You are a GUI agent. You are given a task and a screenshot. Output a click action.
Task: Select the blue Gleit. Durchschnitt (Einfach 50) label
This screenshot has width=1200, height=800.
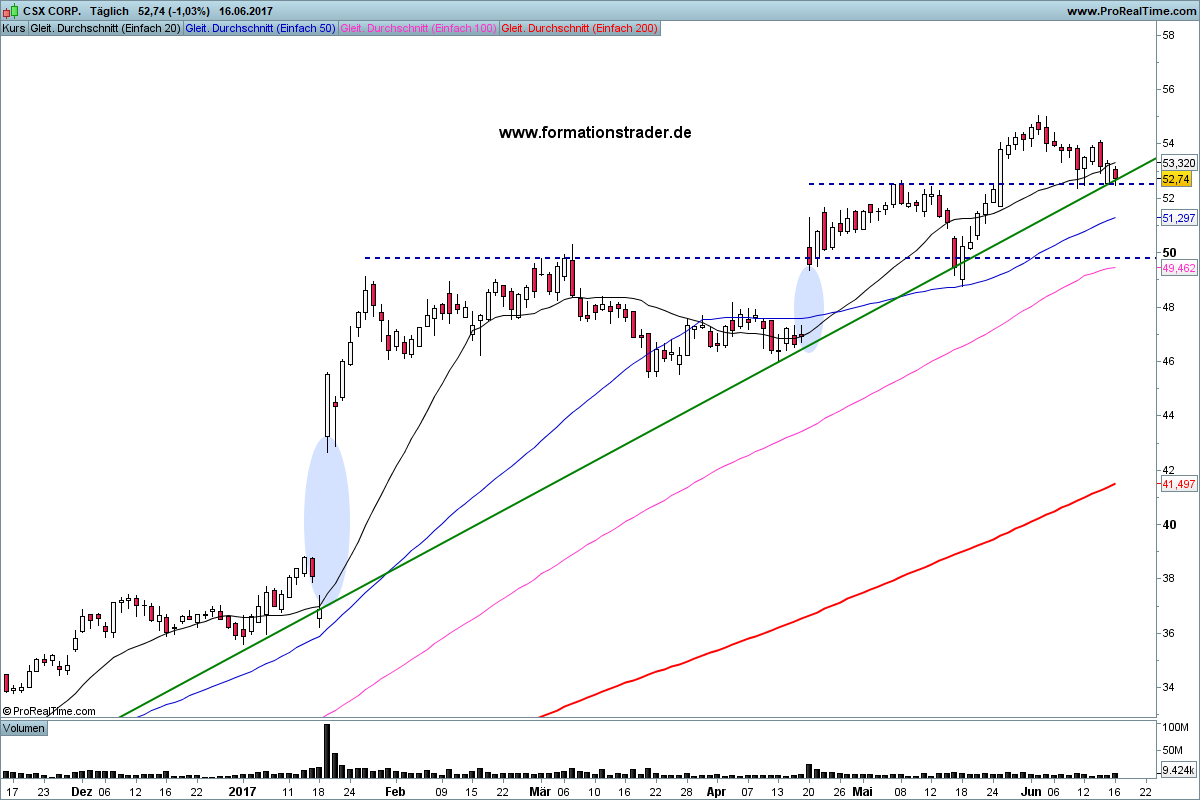point(261,28)
